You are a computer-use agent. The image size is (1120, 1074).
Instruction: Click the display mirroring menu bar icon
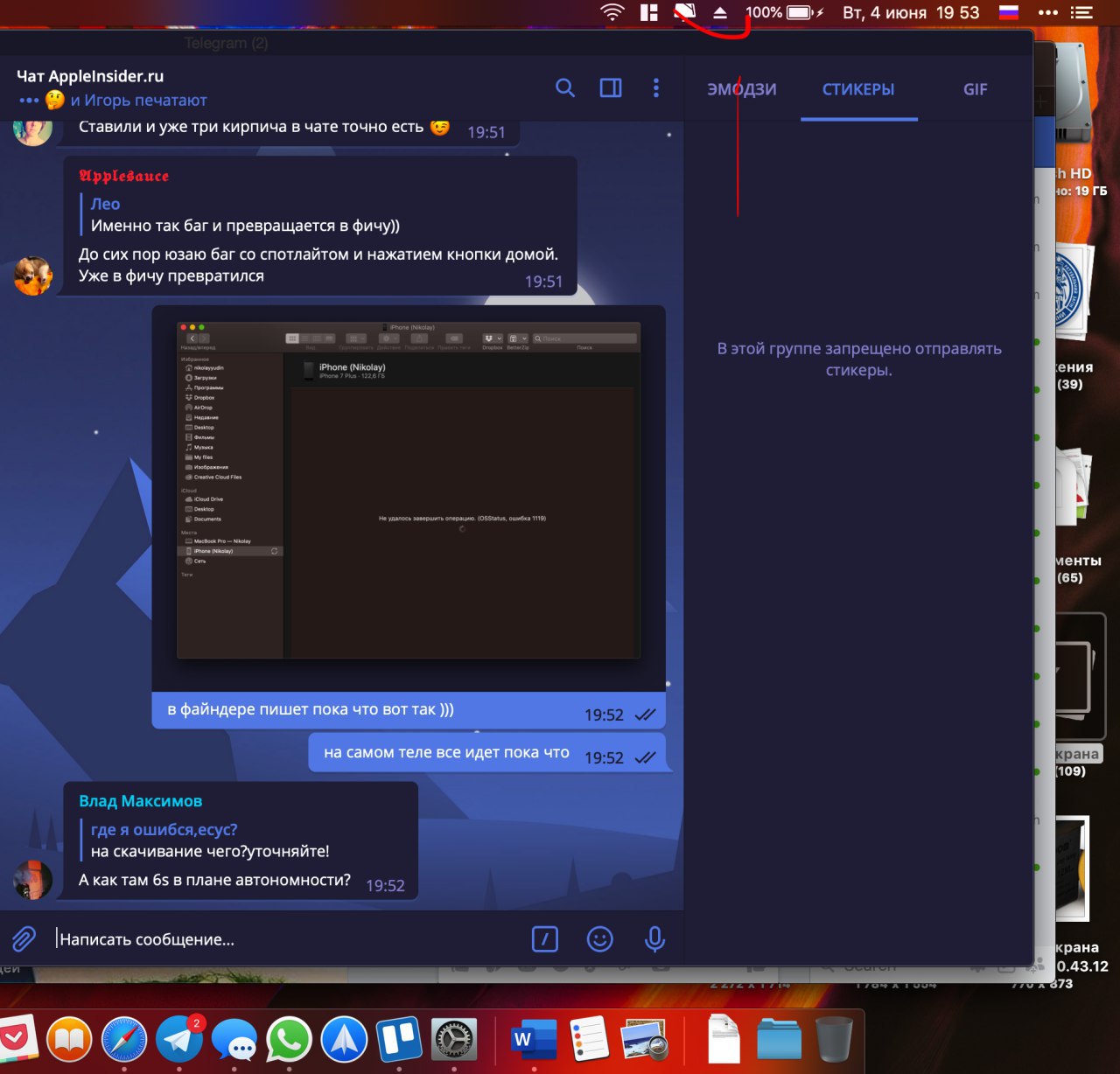684,12
